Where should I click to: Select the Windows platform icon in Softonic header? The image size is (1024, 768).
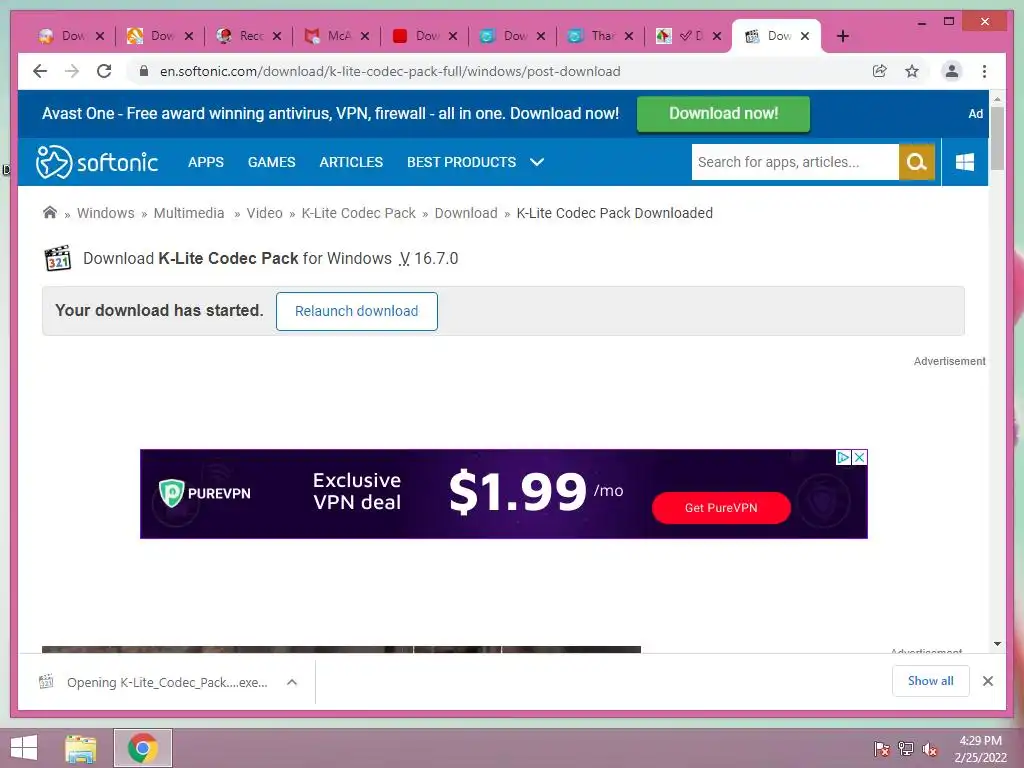[x=965, y=162]
